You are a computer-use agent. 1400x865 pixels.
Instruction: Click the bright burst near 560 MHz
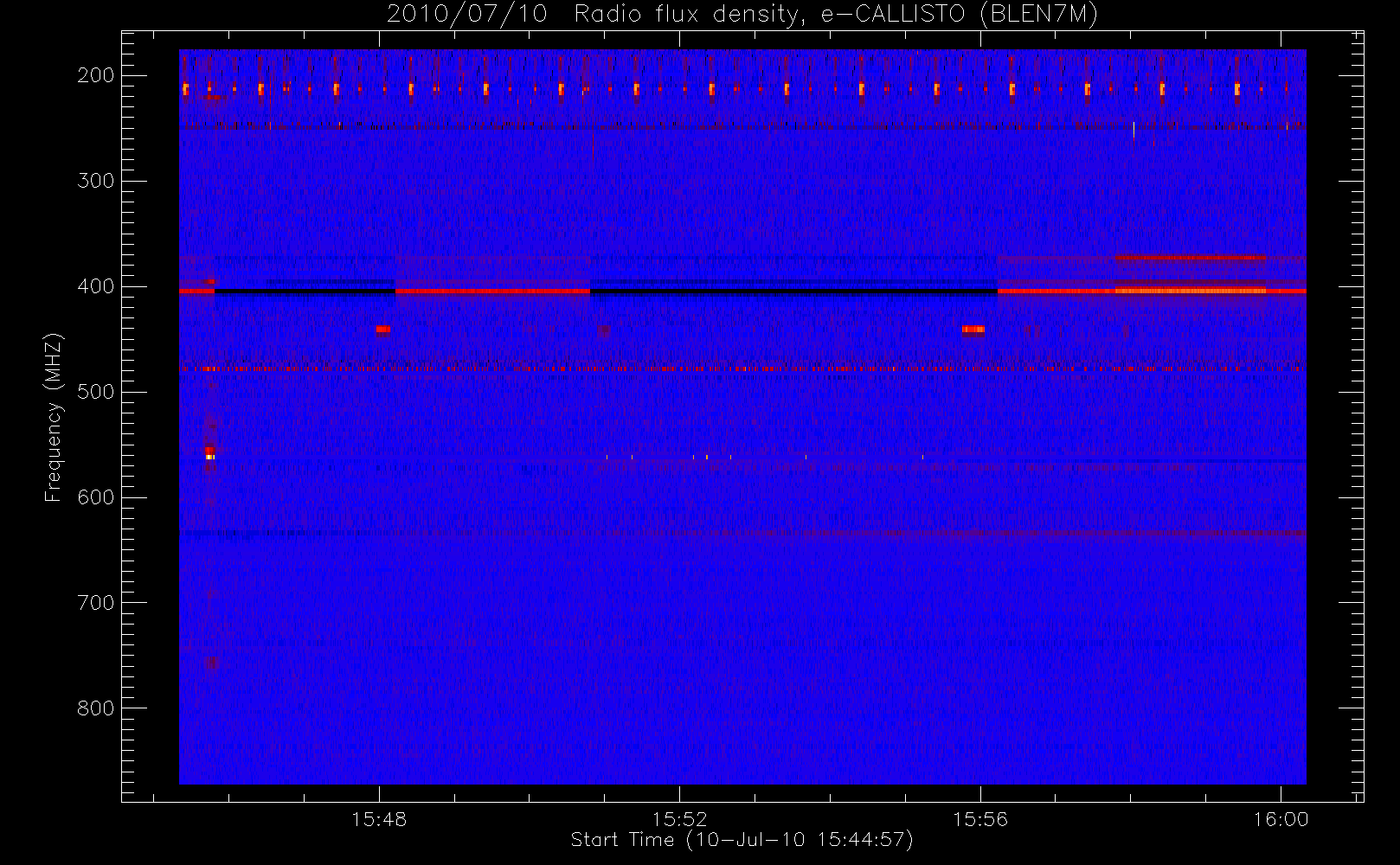click(x=209, y=453)
